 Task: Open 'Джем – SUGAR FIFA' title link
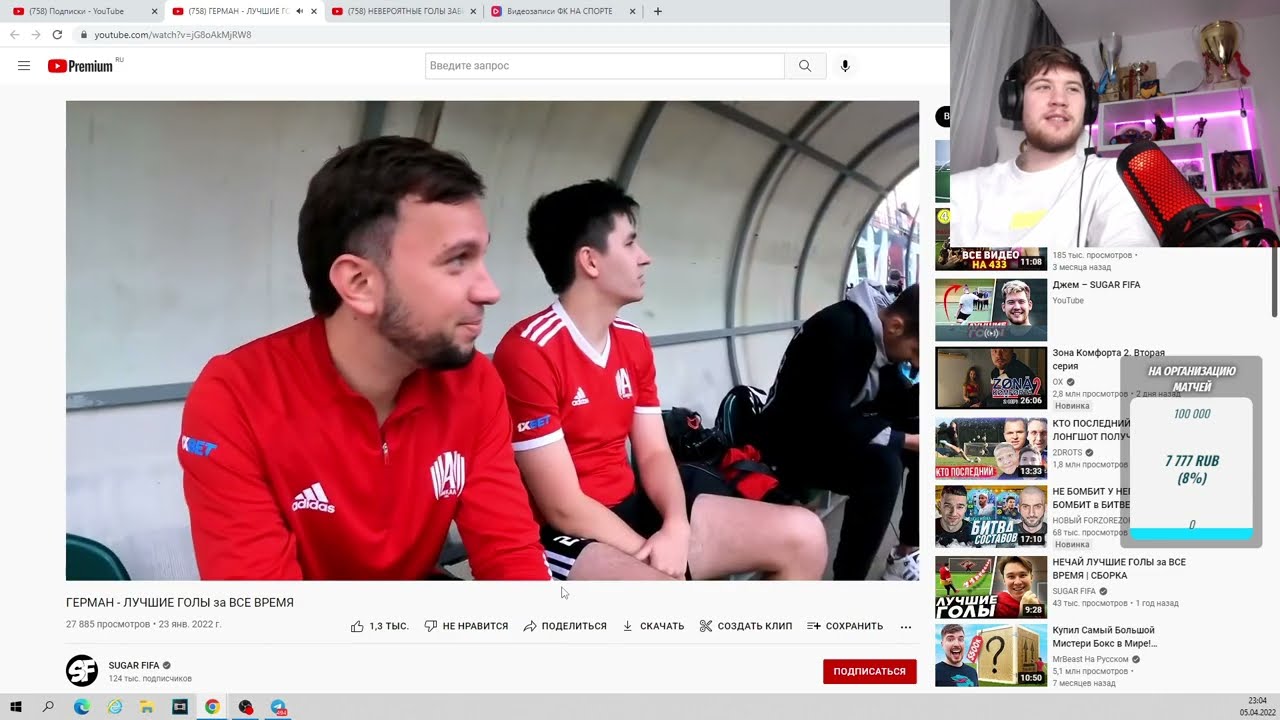click(1096, 285)
